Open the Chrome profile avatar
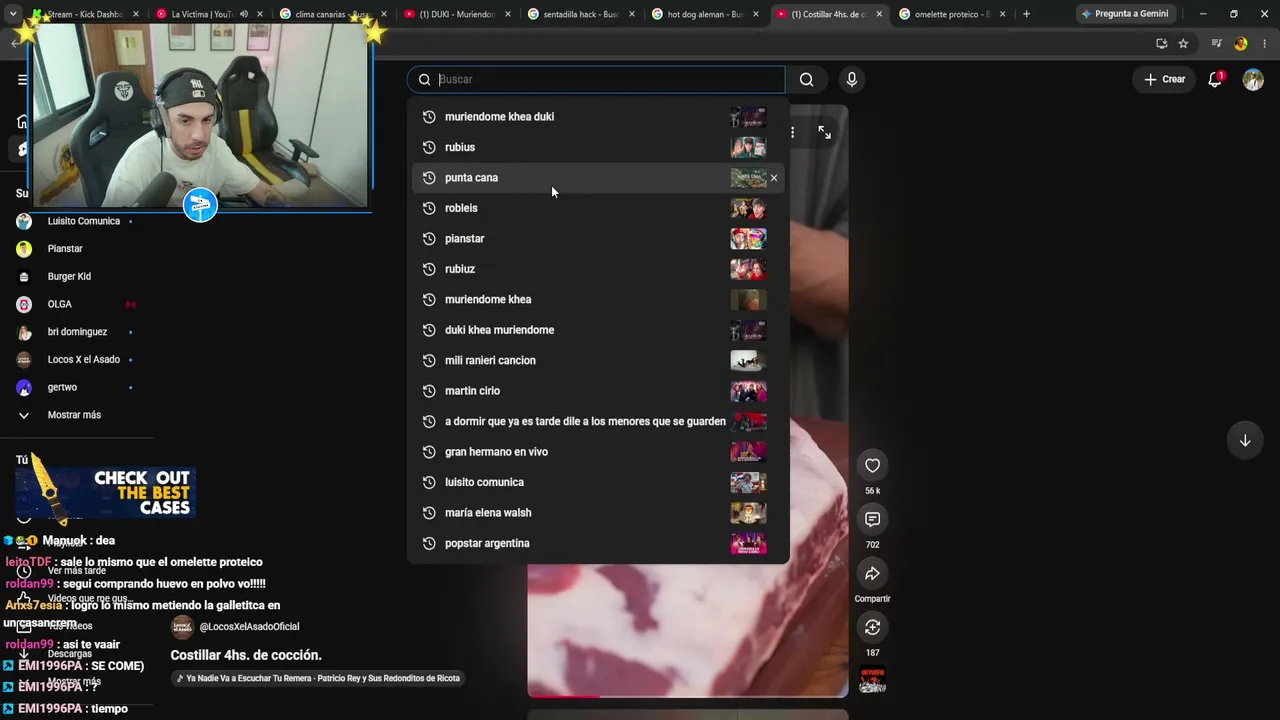 [x=1241, y=43]
